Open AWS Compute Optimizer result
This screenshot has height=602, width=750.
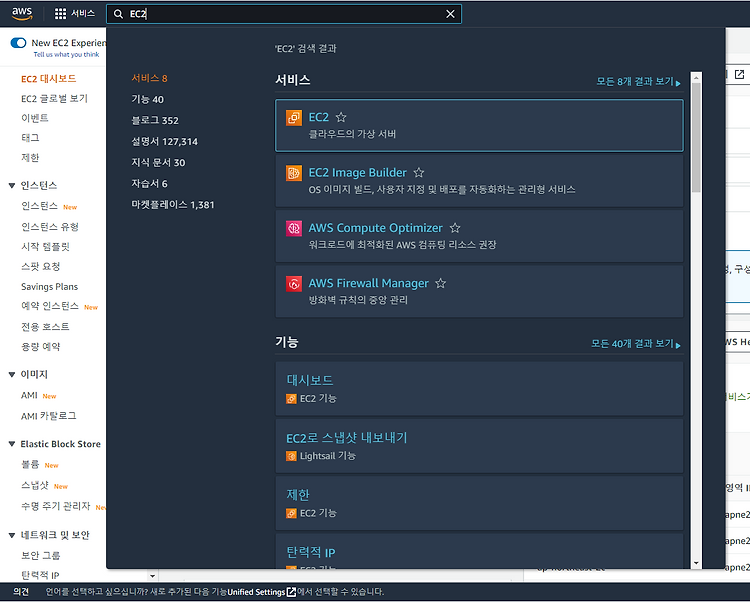coord(479,236)
